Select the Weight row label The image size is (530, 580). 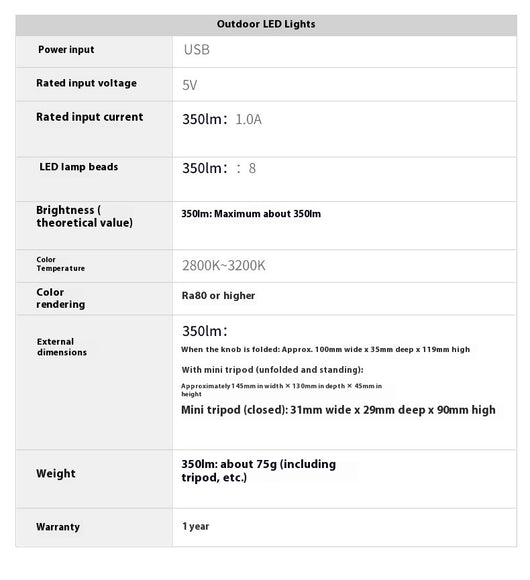(56, 473)
